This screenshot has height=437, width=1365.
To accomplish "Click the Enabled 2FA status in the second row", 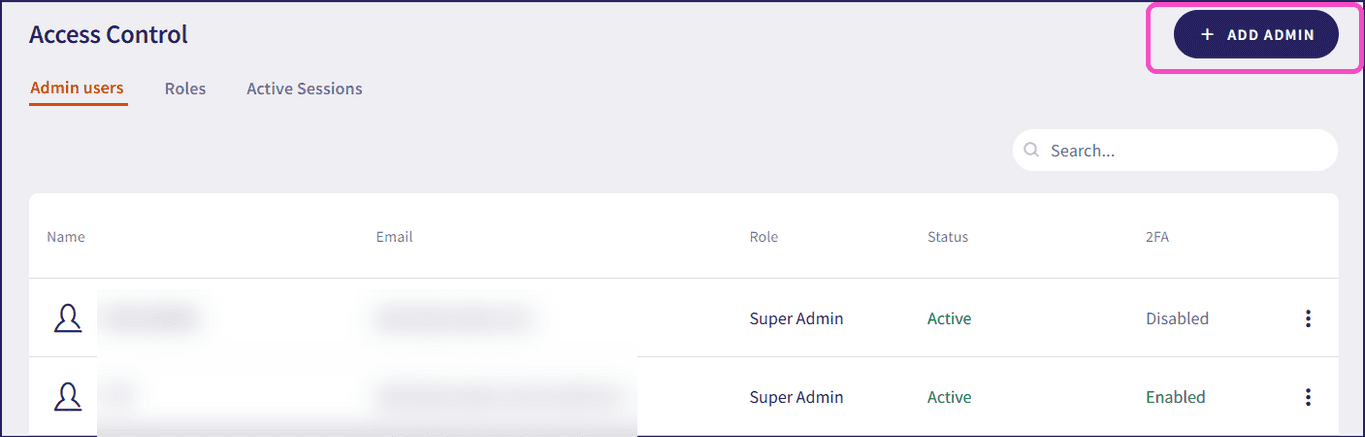I will click(1176, 397).
